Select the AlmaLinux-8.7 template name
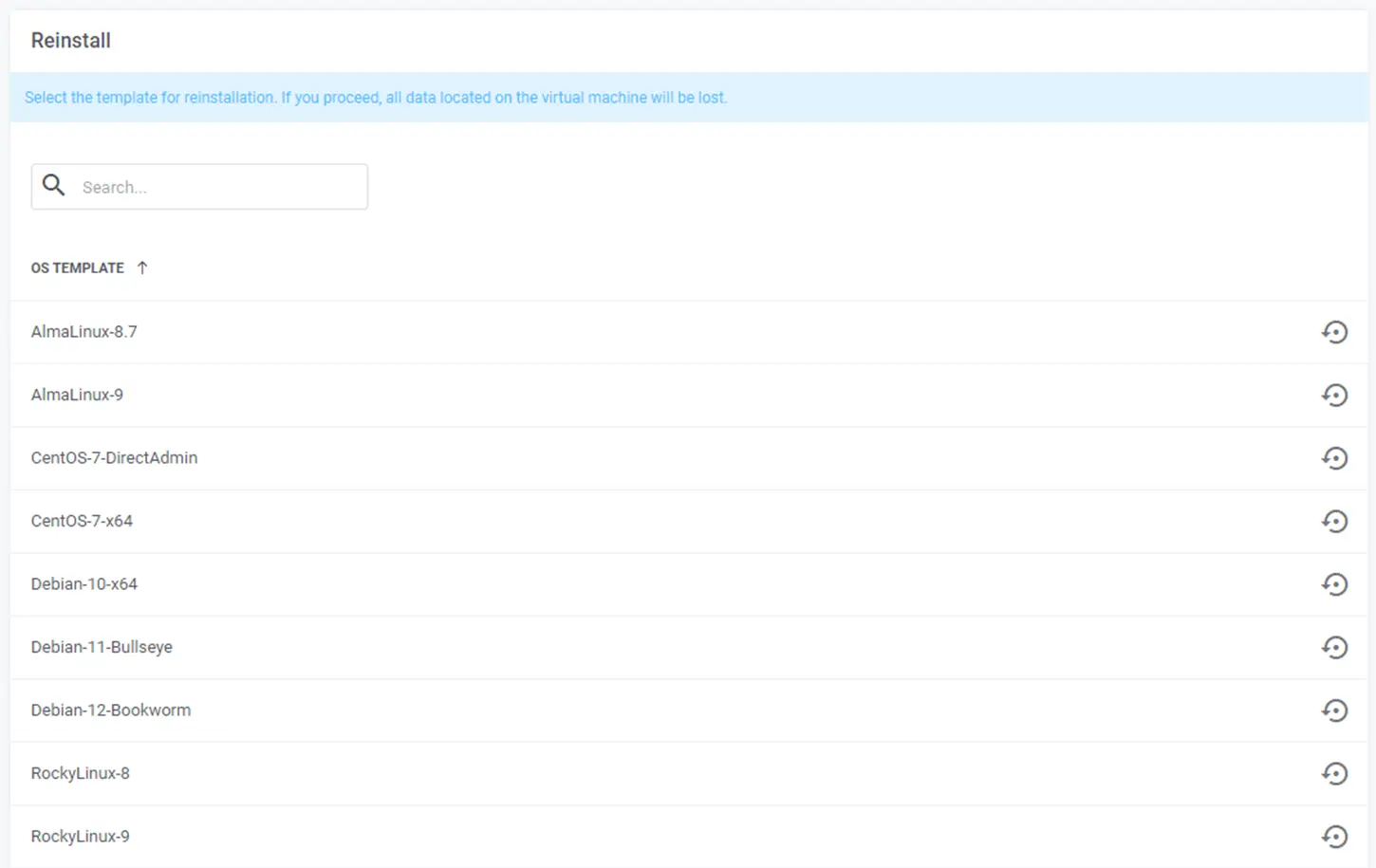This screenshot has width=1376, height=868. (x=84, y=332)
